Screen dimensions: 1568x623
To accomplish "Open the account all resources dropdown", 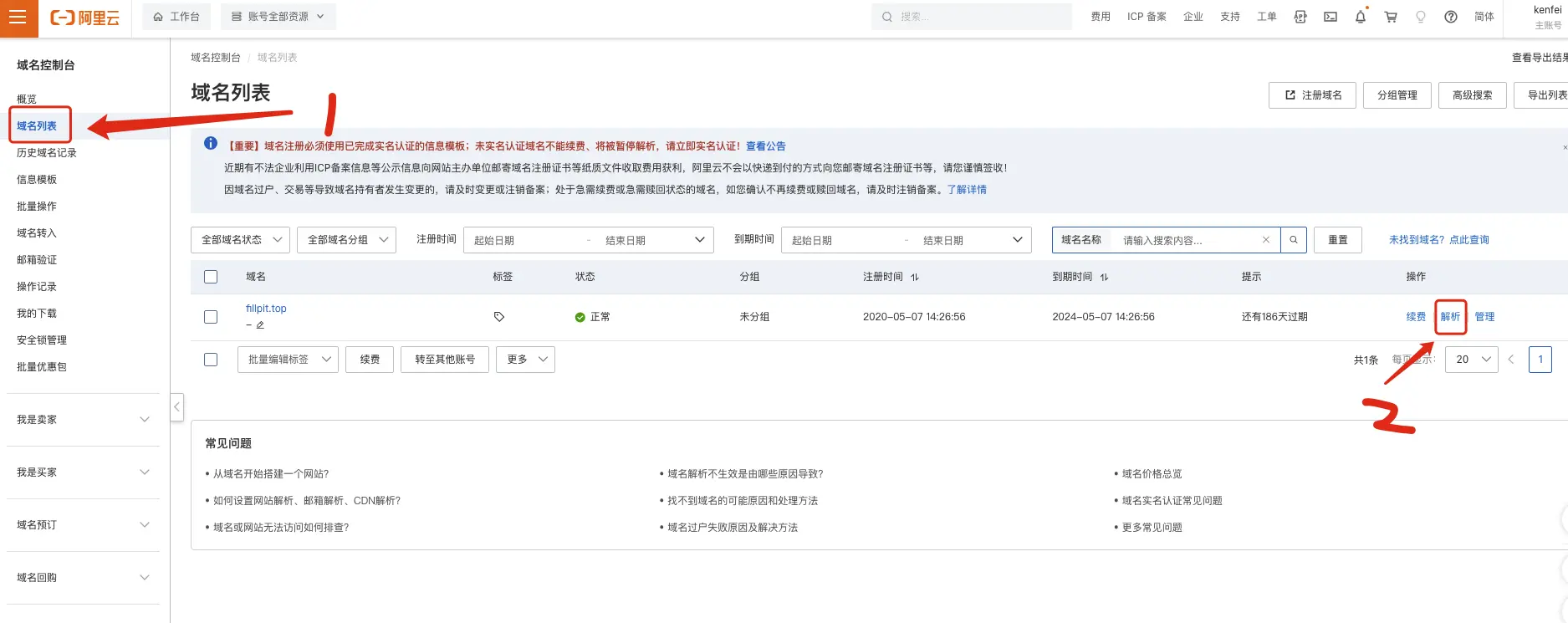I will coord(278,17).
